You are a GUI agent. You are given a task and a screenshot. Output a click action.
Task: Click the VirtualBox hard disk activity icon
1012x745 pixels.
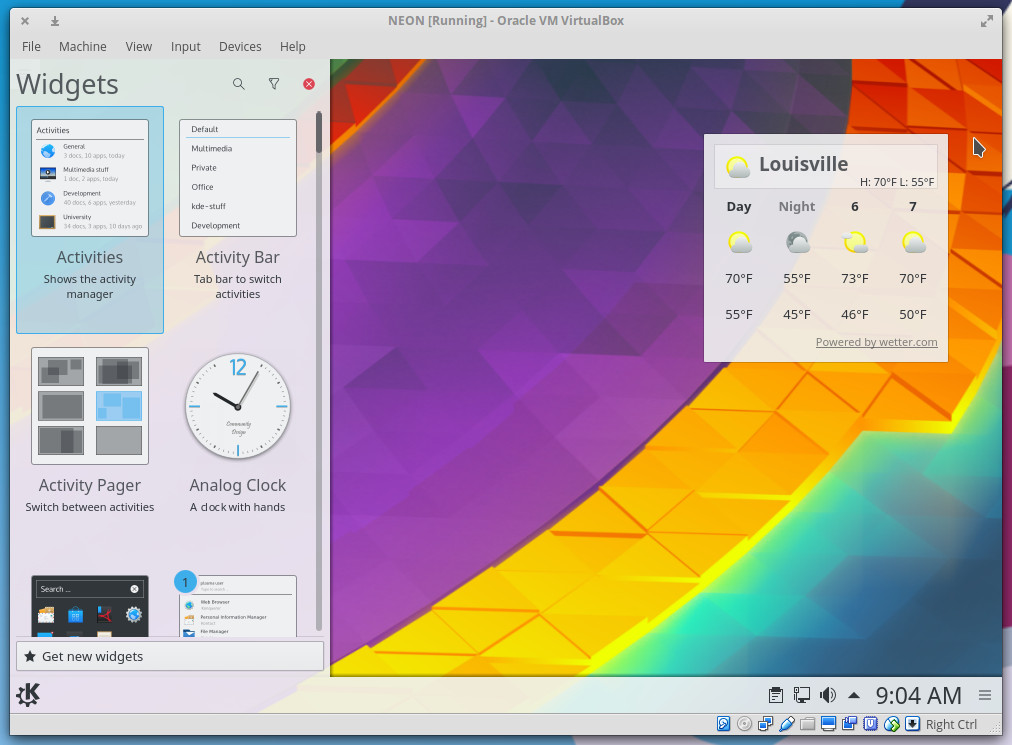pyautogui.click(x=724, y=724)
